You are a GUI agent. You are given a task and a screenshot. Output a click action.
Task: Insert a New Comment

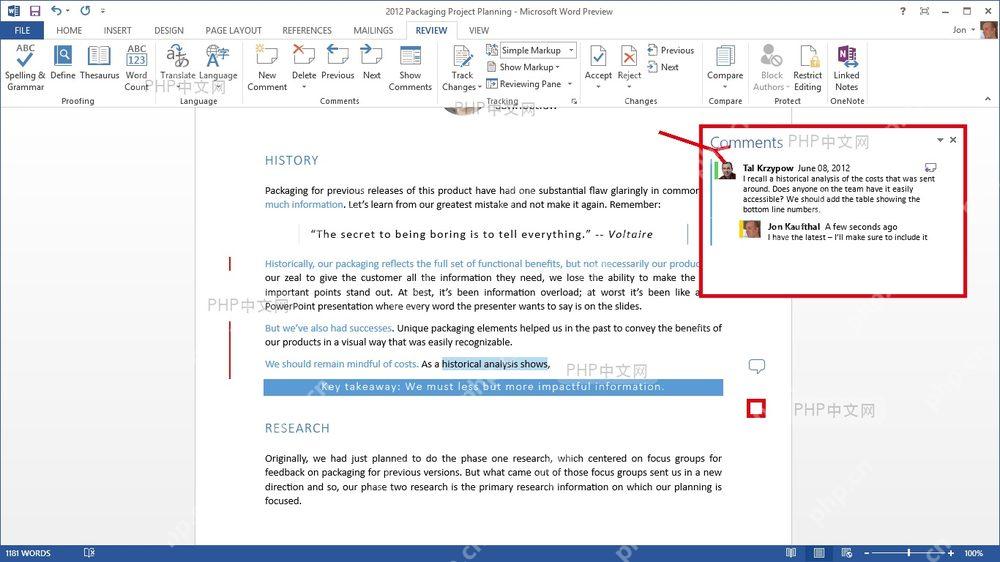[267, 68]
